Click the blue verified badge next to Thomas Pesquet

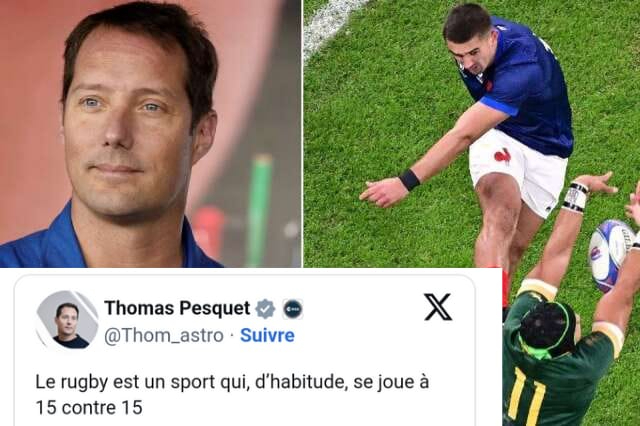coord(266,308)
